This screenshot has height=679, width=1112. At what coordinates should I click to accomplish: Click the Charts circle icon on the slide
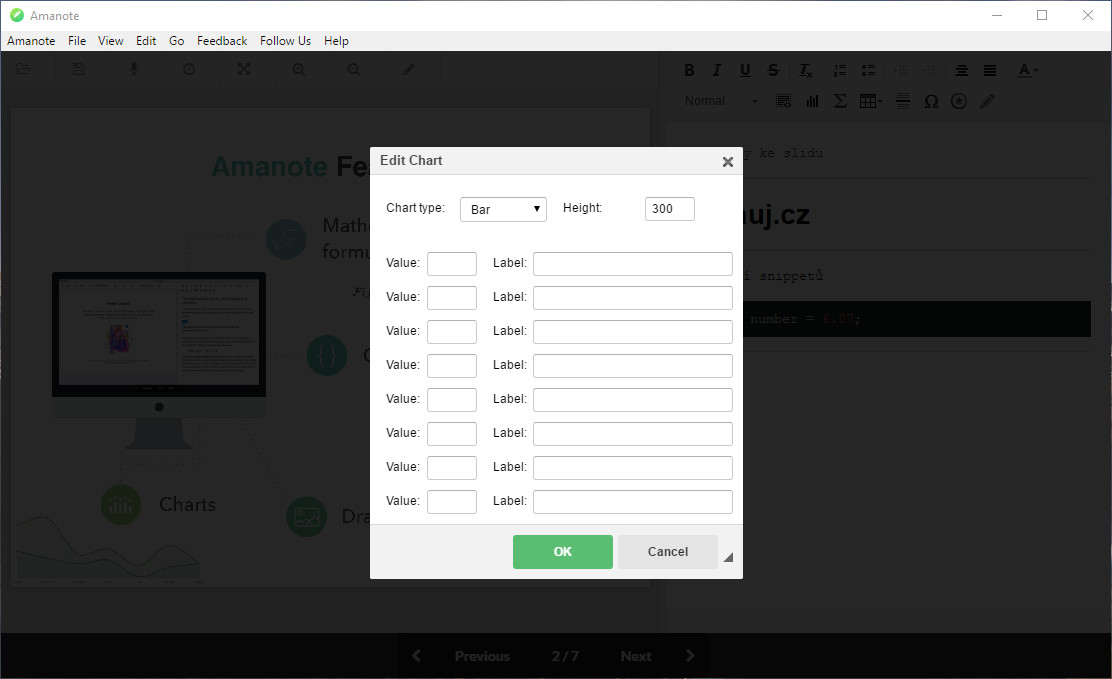coord(121,504)
